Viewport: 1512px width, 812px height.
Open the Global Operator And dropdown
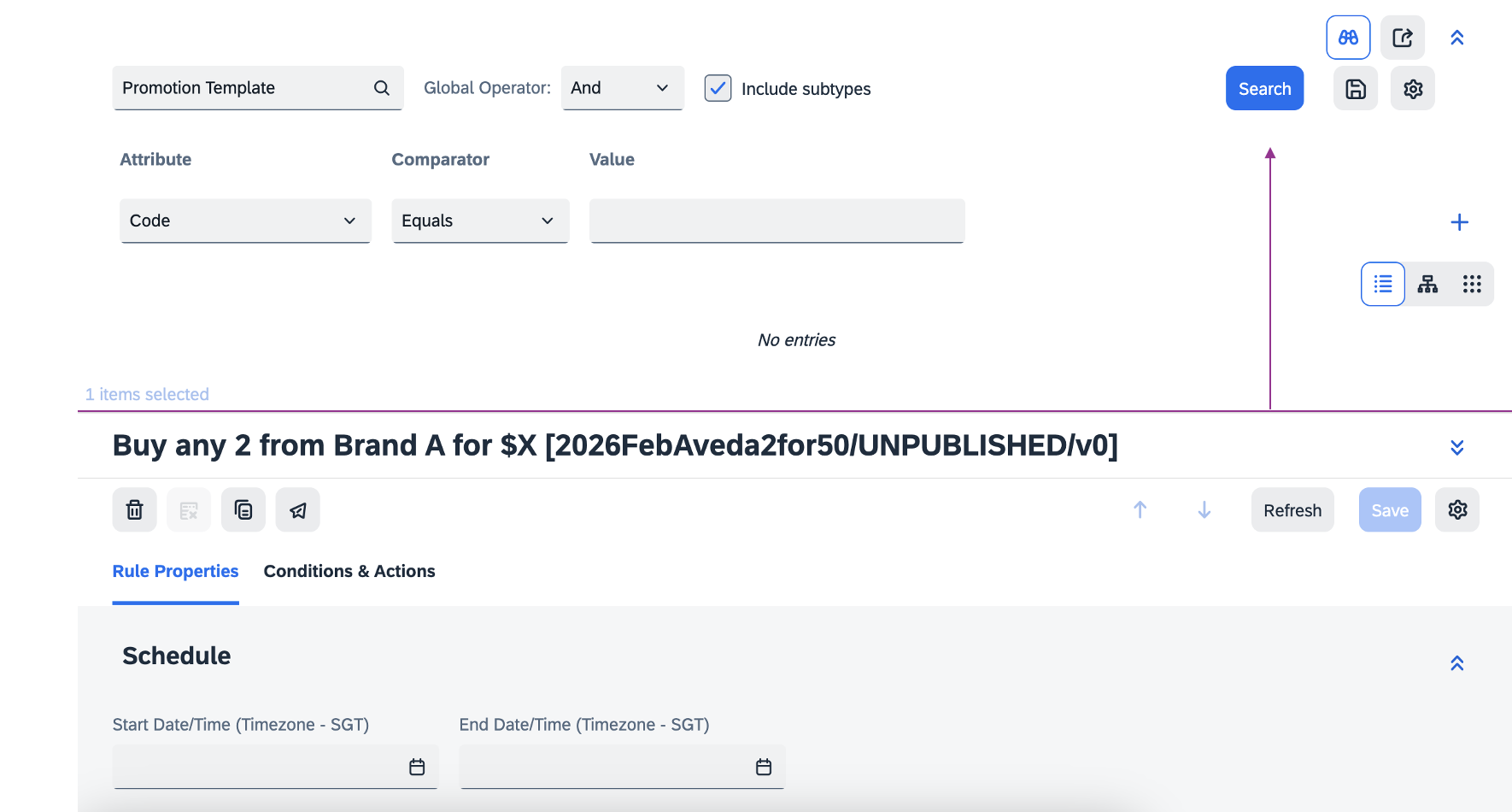tap(622, 88)
